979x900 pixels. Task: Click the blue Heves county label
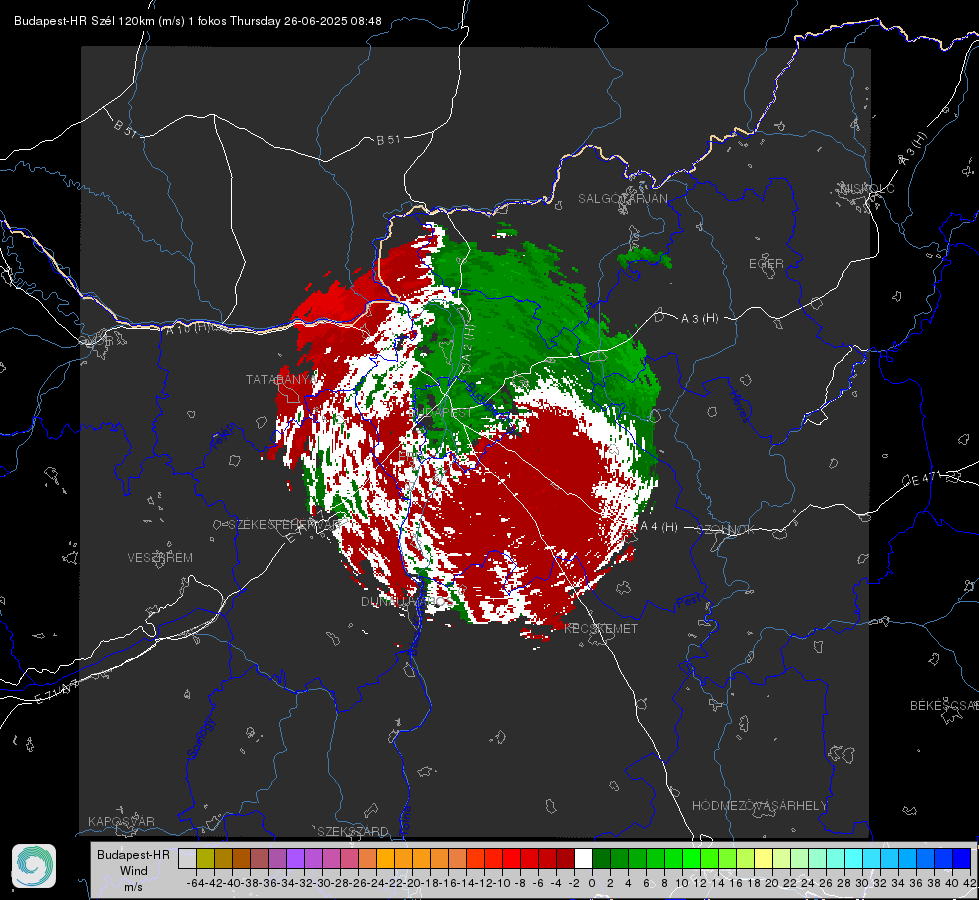coord(740,406)
